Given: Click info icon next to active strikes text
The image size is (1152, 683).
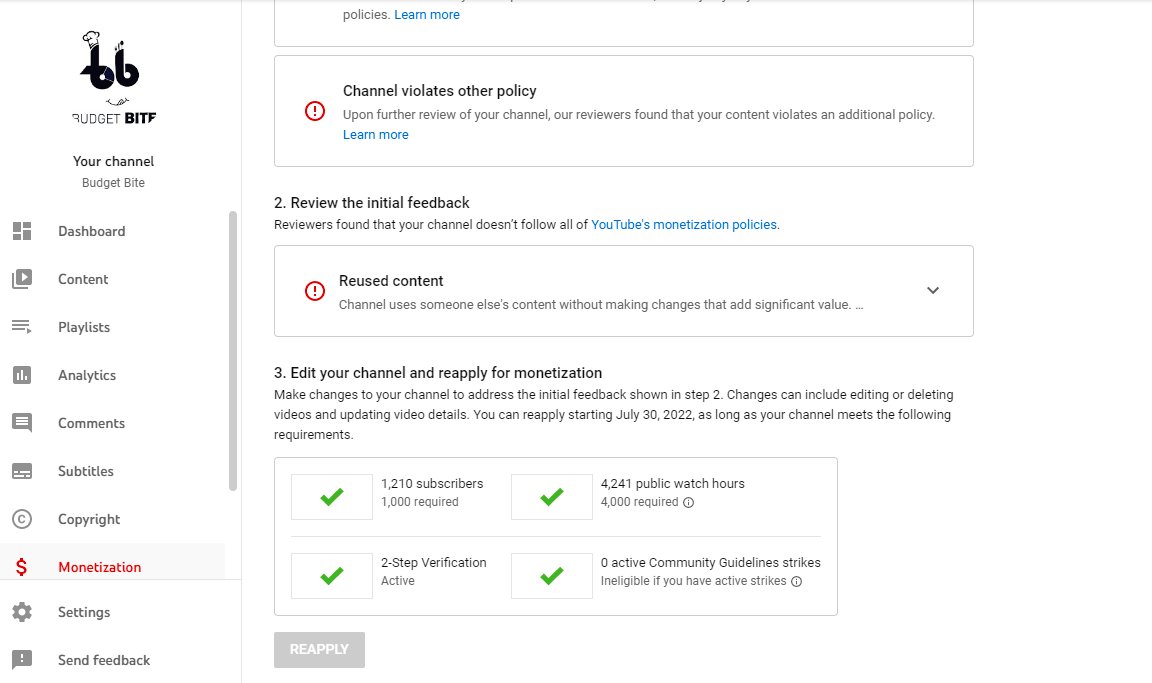Looking at the screenshot, I should (x=796, y=581).
